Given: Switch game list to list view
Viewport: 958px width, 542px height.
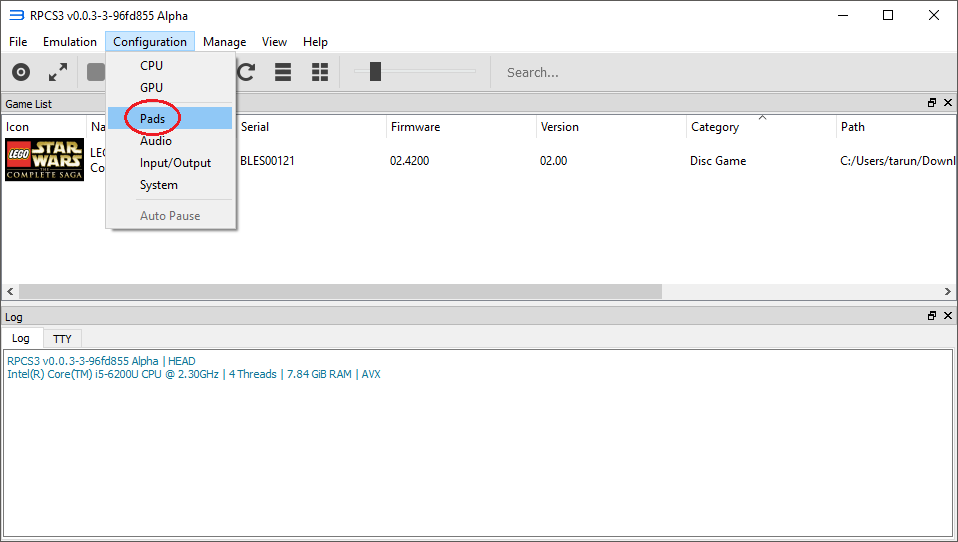Looking at the screenshot, I should click(283, 72).
